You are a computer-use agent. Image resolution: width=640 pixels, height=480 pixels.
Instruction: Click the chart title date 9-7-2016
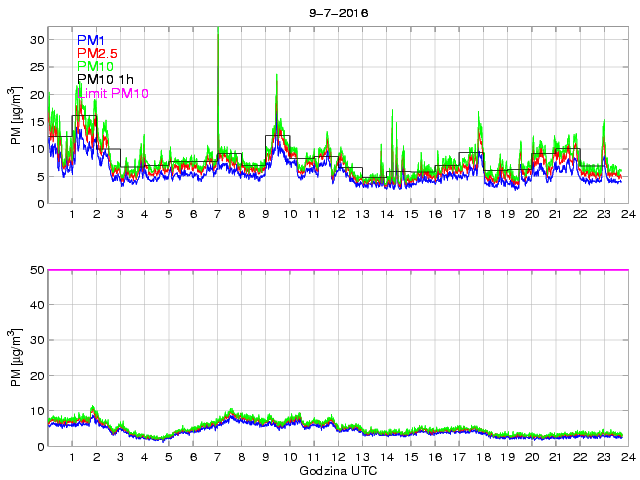pyautogui.click(x=337, y=11)
